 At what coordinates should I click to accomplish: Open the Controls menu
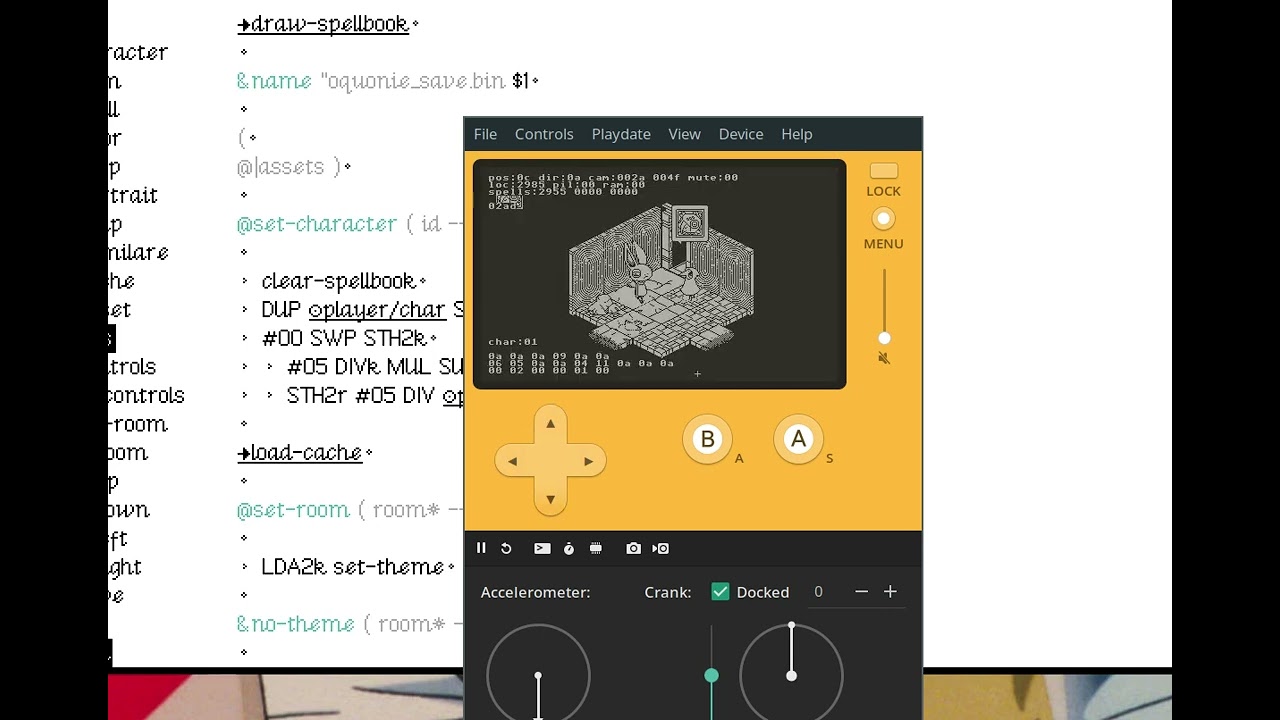pos(544,134)
